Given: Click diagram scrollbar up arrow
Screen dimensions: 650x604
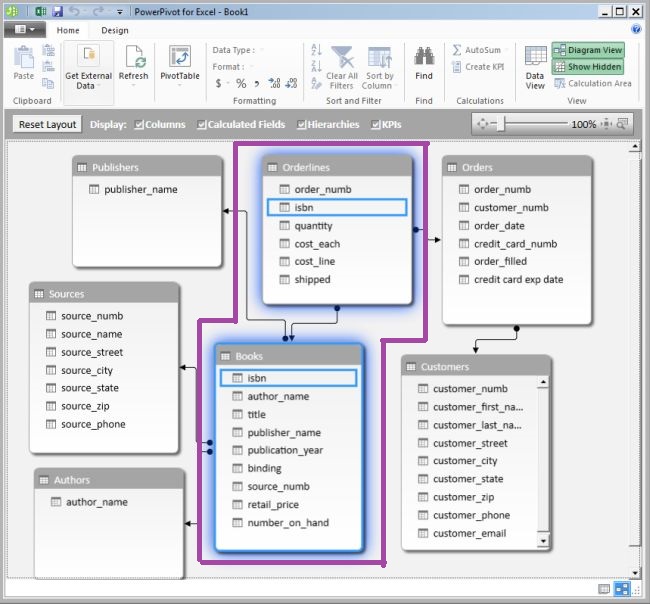Looking at the screenshot, I should [x=635, y=146].
